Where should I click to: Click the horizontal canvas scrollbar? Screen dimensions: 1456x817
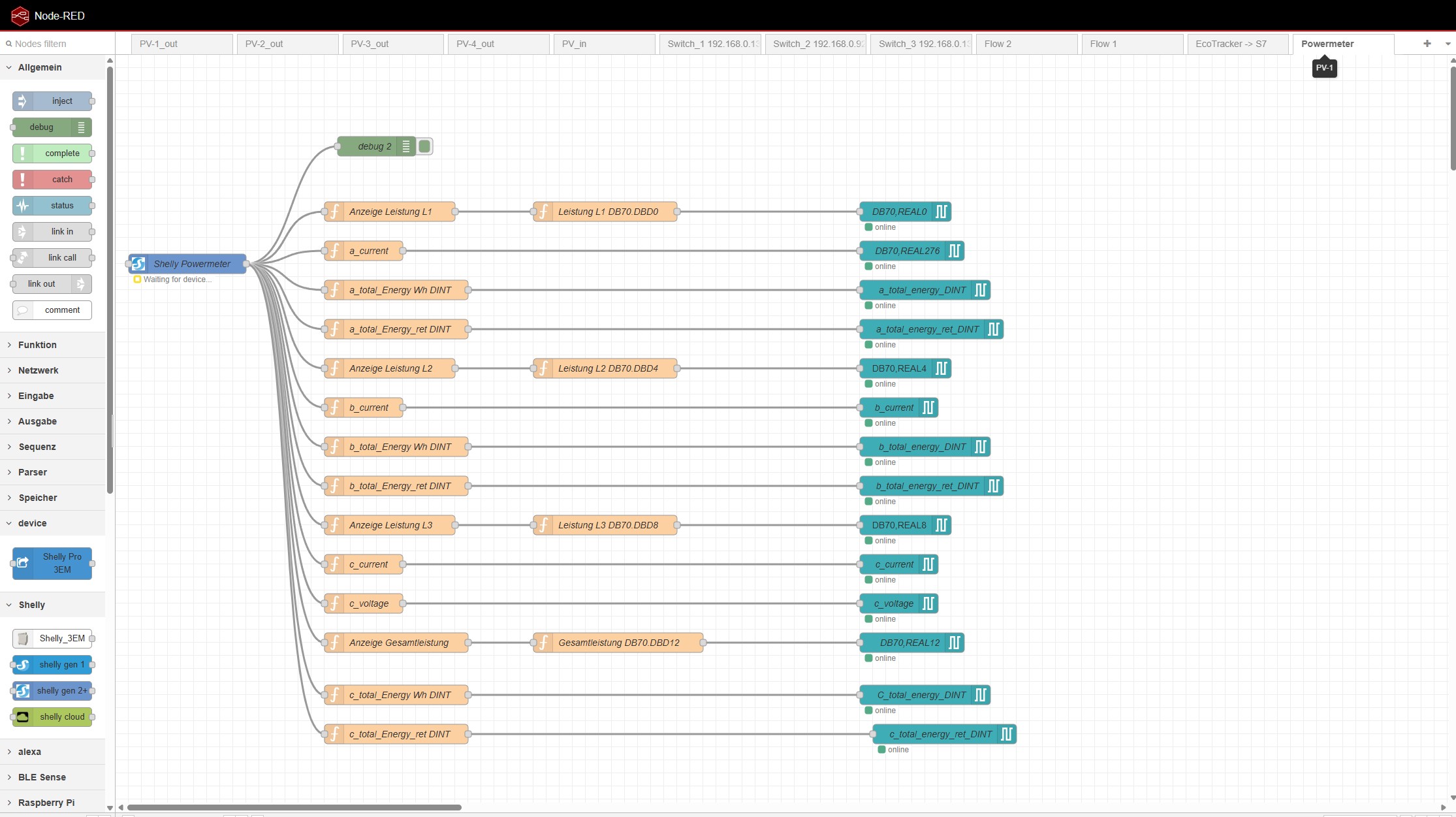click(x=294, y=807)
